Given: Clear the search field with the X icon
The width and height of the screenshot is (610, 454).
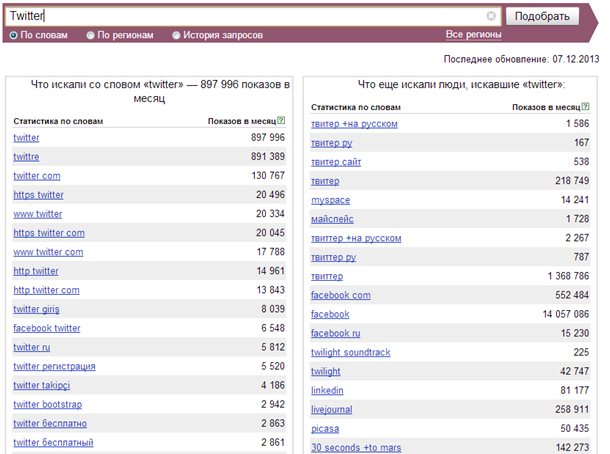Looking at the screenshot, I should (491, 16).
